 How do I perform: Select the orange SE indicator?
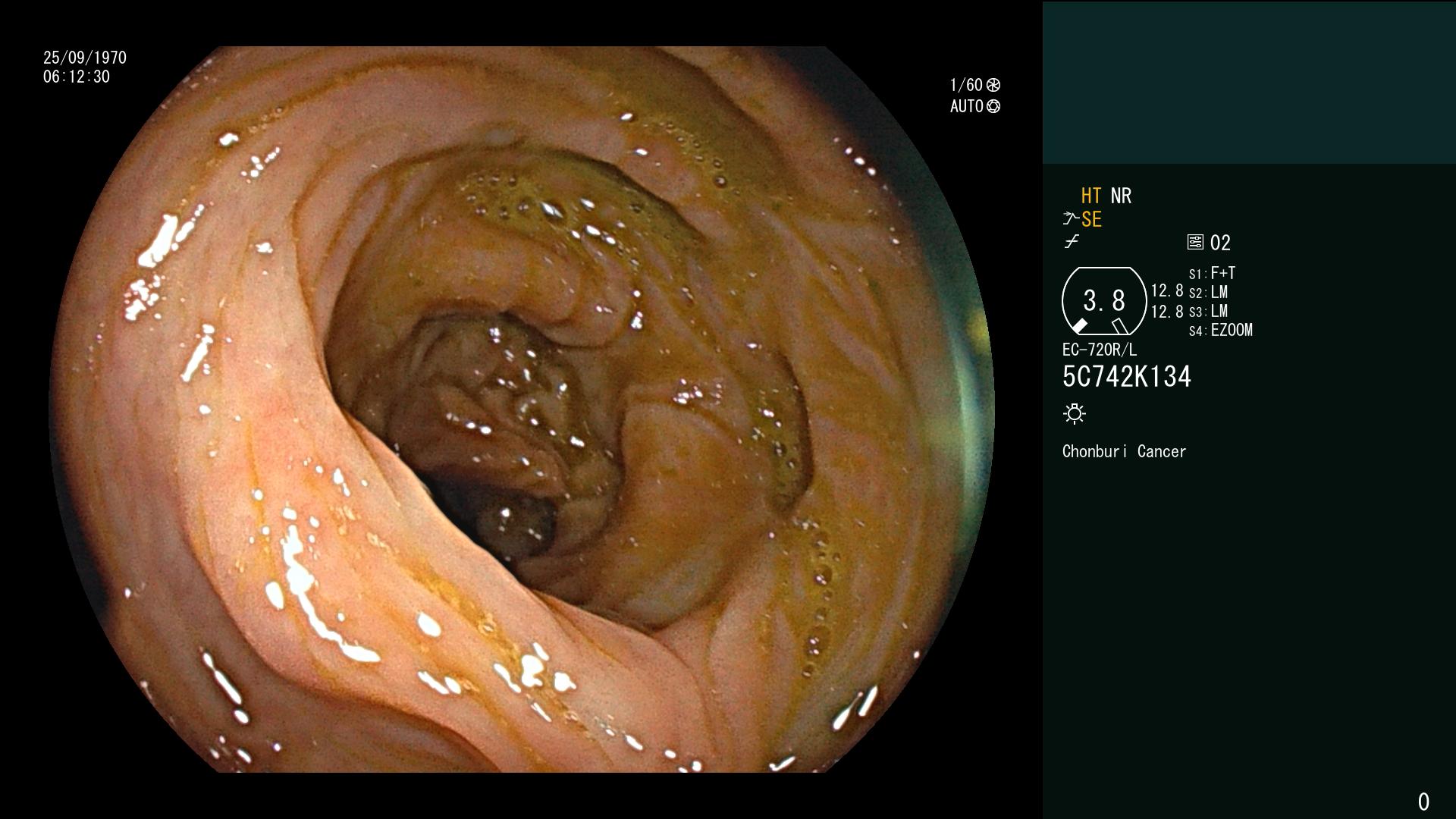[x=1091, y=220]
